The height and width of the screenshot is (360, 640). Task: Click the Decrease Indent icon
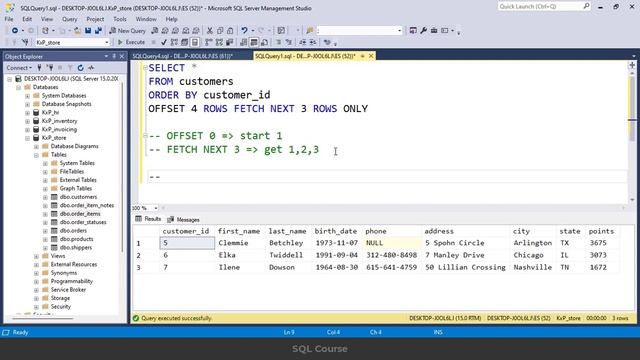302,42
